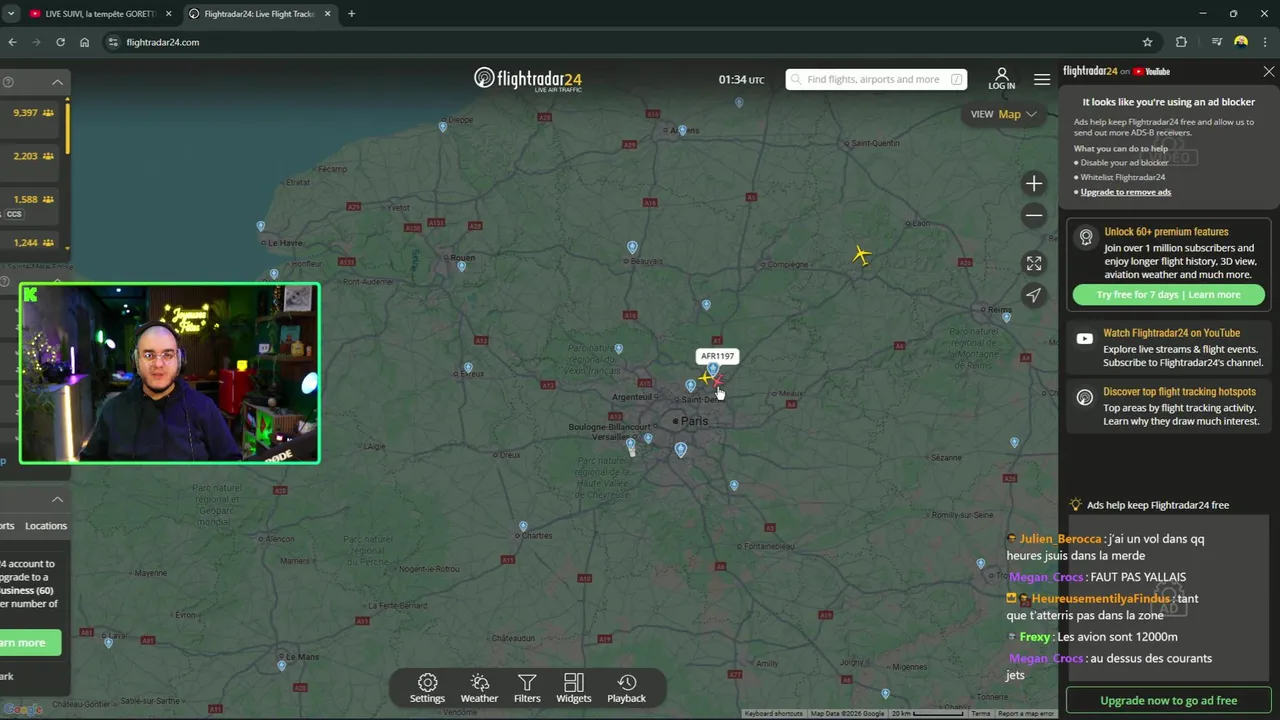
Task: Center map on my location arrow
Action: (1034, 295)
